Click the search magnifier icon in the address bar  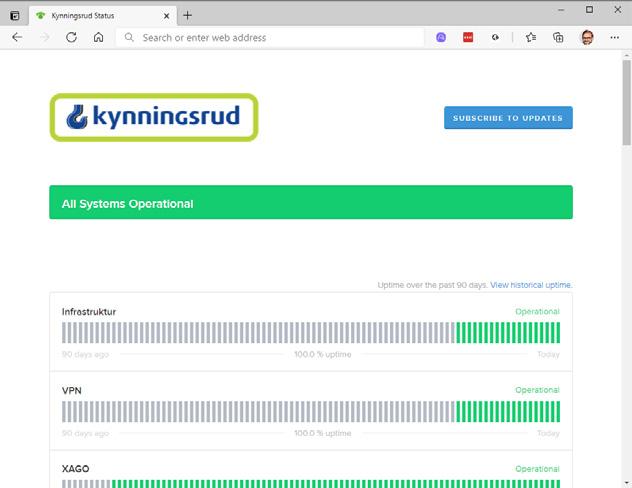click(129, 37)
